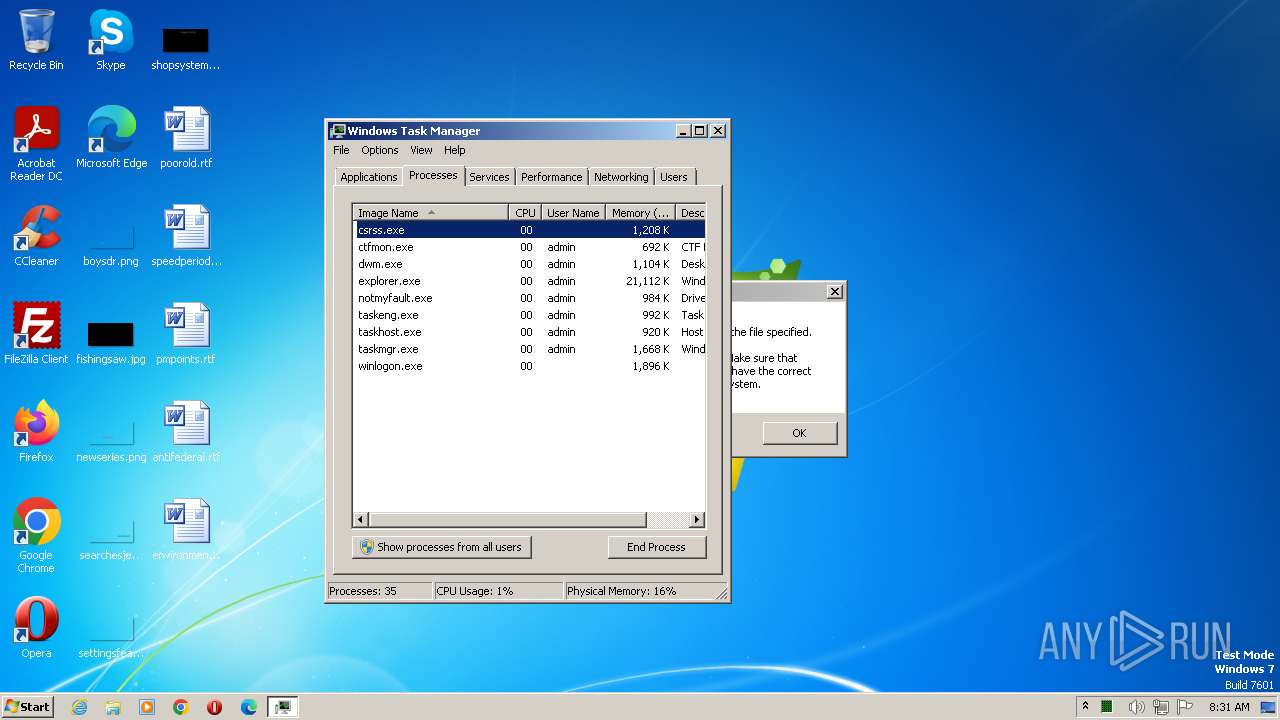Viewport: 1280px width, 720px height.
Task: Launch Firefox desktop shortcut
Action: point(36,432)
